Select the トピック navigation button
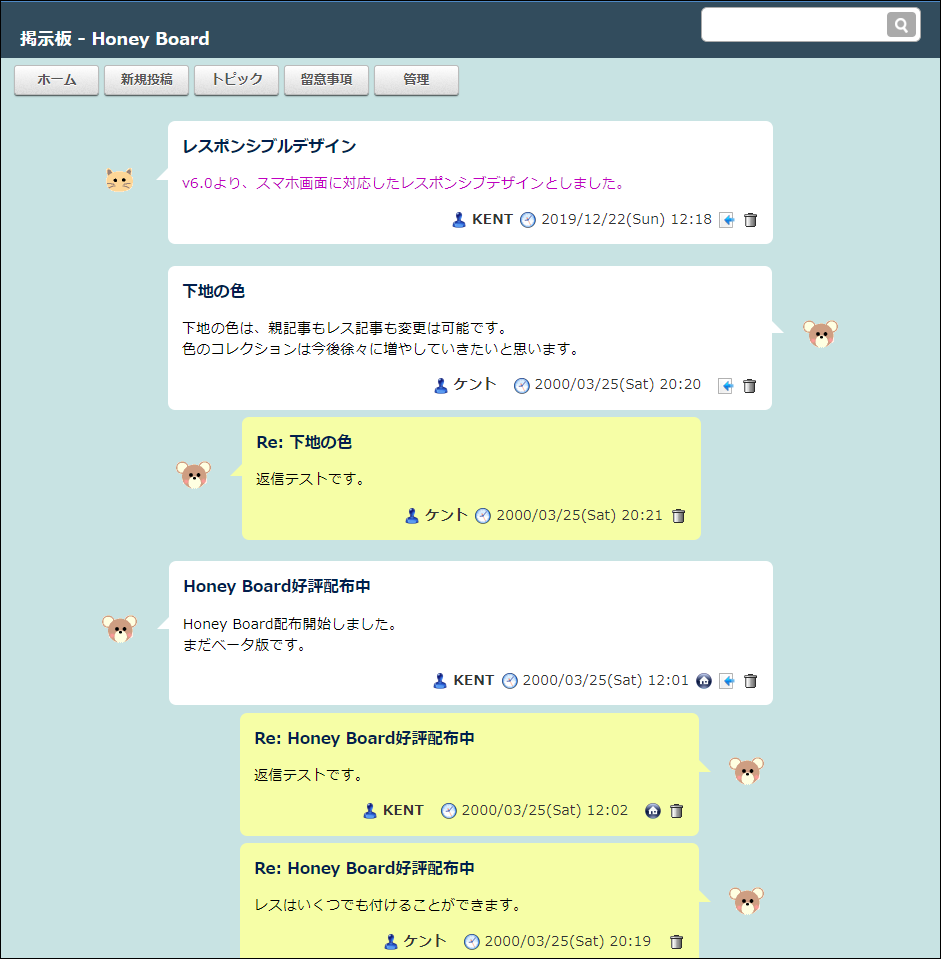 236,80
